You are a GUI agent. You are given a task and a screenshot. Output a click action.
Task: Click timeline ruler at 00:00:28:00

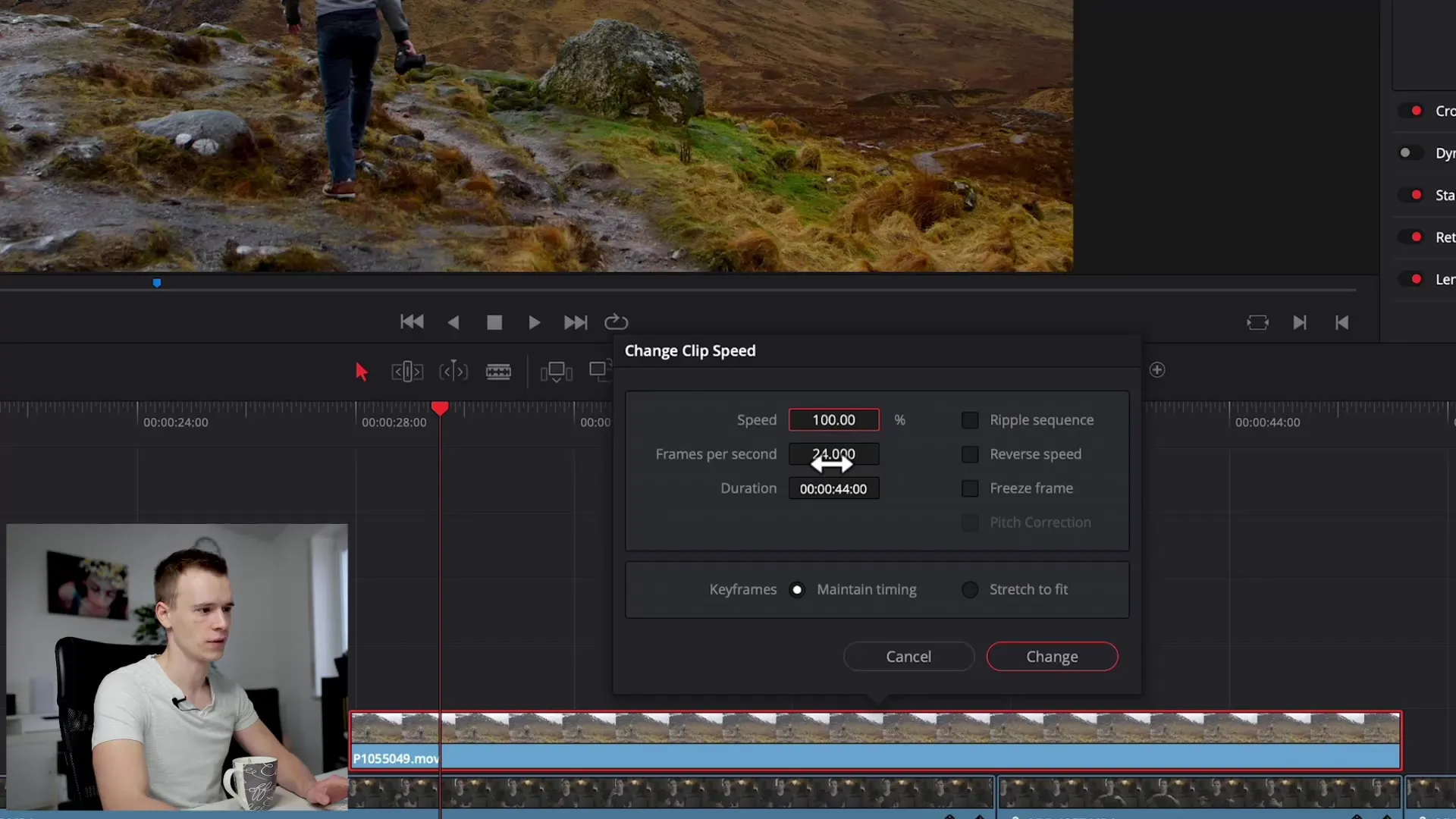[x=394, y=422]
